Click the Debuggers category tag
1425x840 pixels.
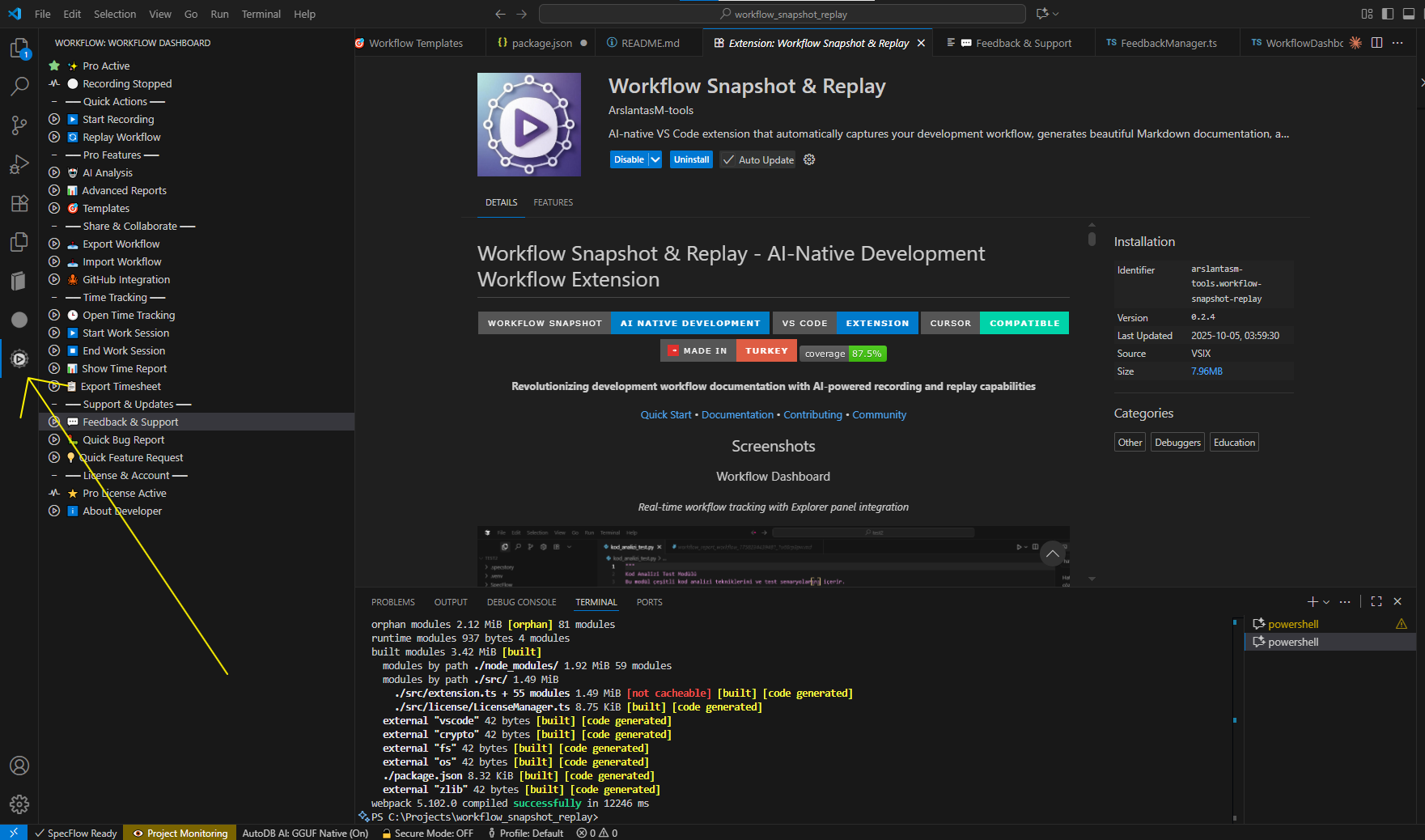1177,443
